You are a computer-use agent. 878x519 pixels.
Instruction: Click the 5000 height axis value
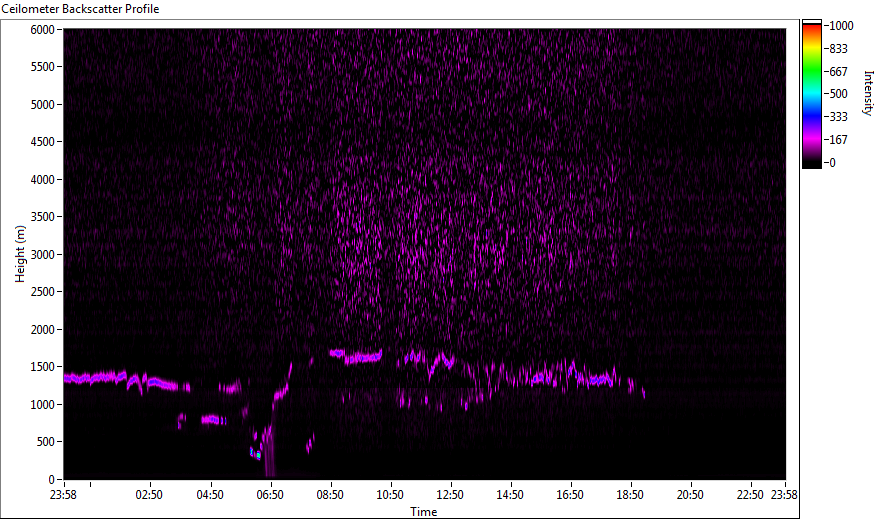tap(43, 105)
